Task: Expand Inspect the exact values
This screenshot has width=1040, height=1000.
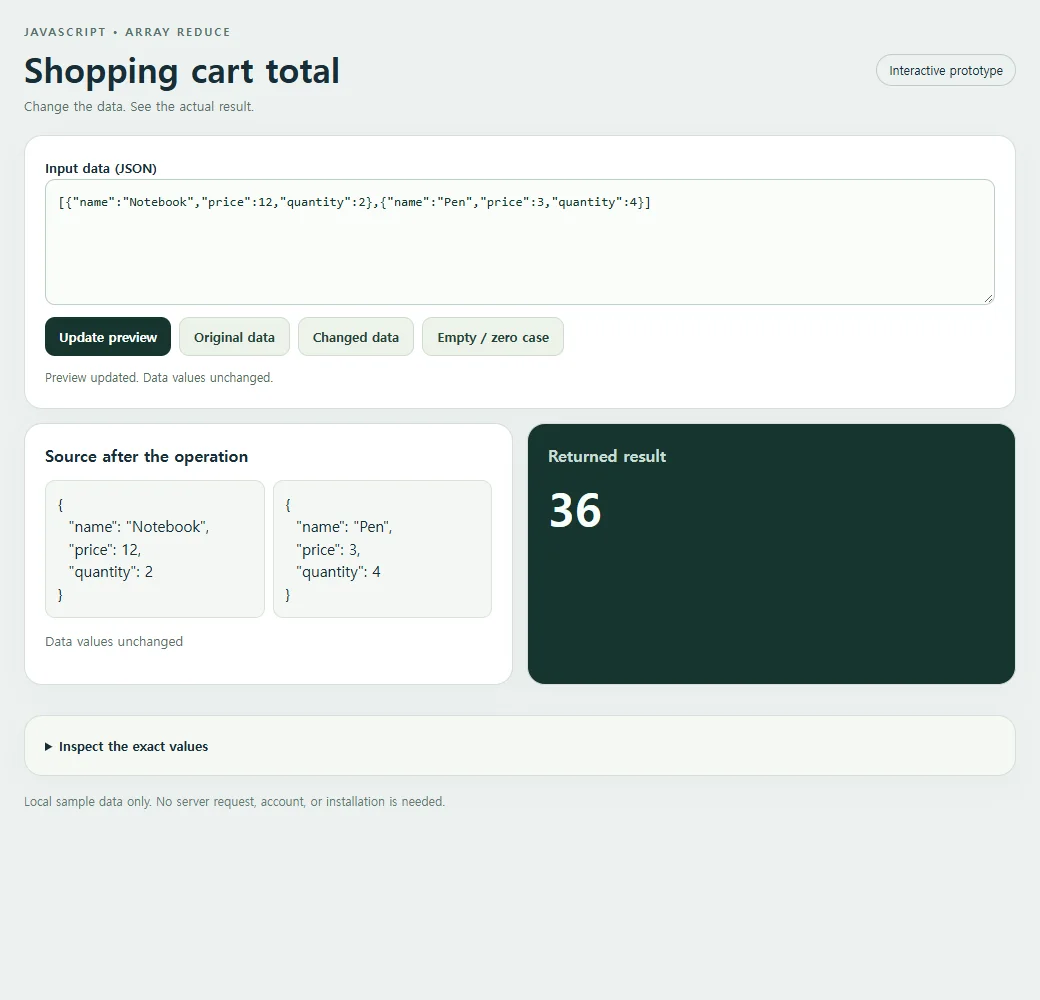Action: [127, 746]
